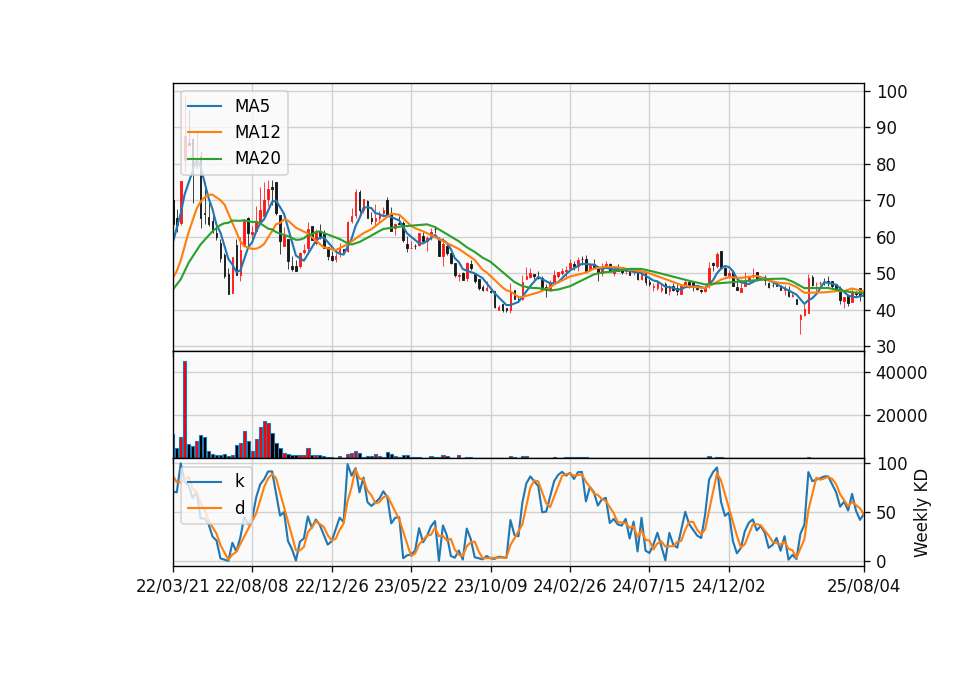Click the 40000 volume tick label
Screen dimensions: 960x690
click(x=902, y=373)
